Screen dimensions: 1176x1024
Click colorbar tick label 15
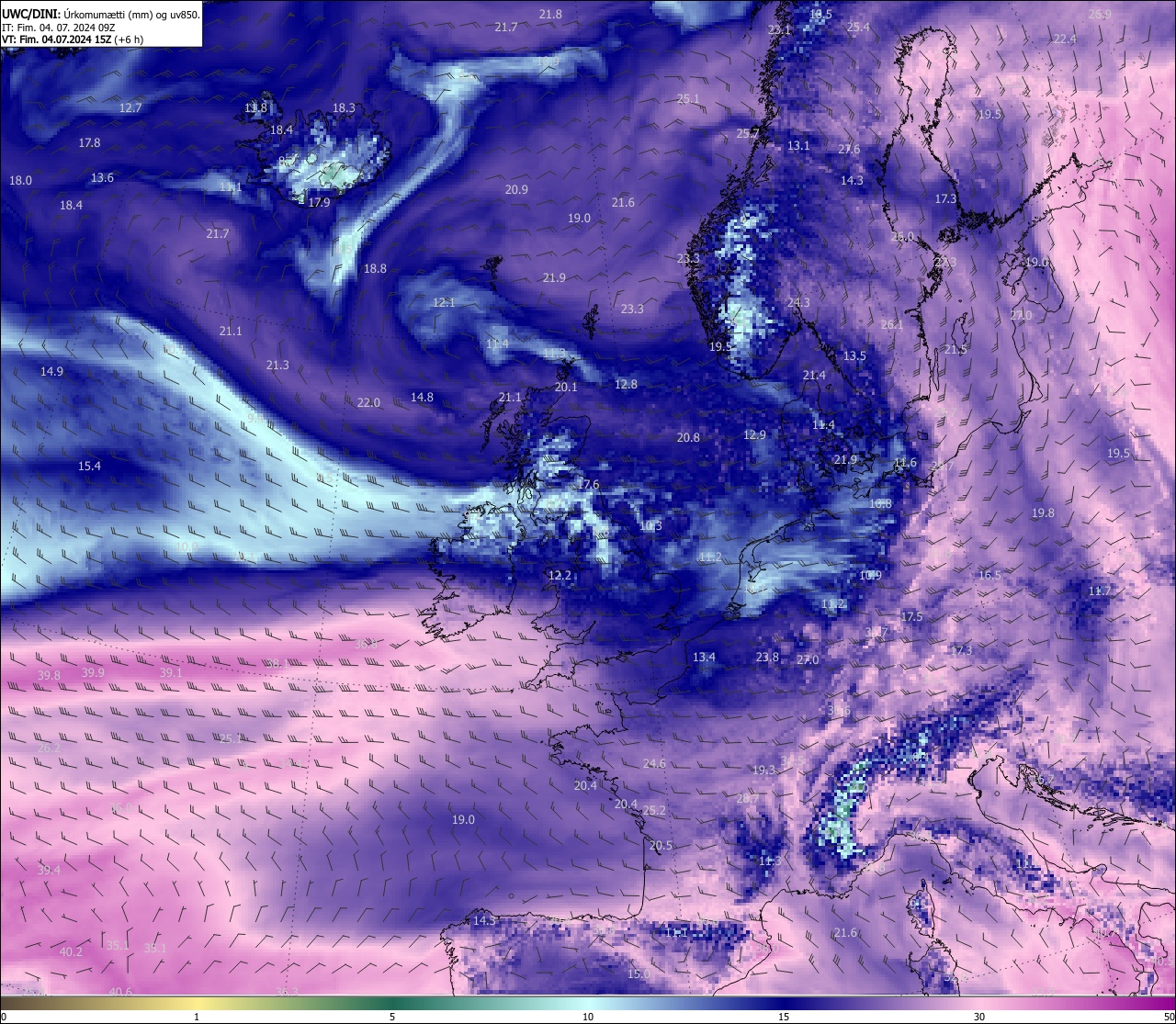[x=784, y=1017]
